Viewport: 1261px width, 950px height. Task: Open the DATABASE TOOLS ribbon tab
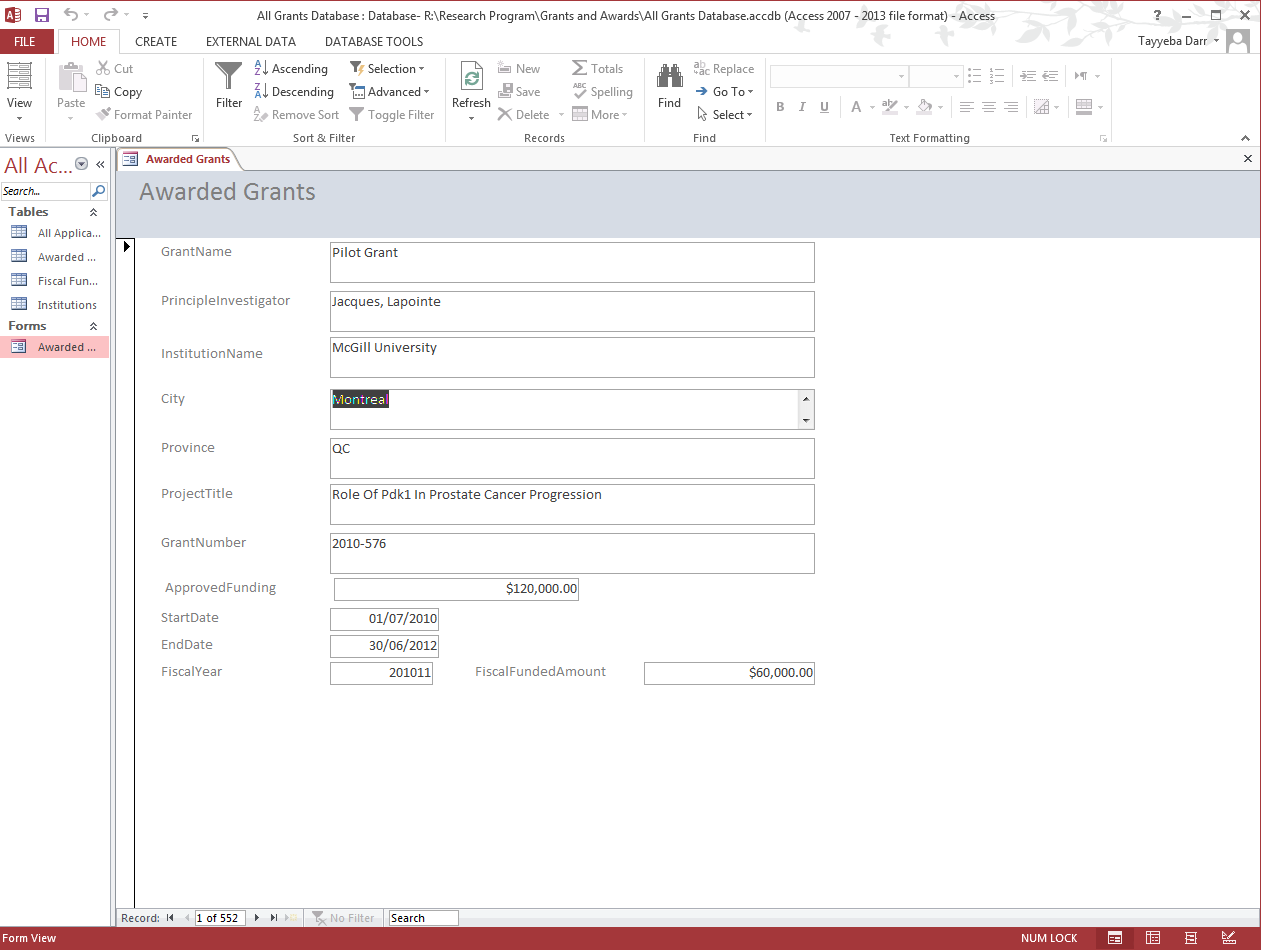pos(374,41)
